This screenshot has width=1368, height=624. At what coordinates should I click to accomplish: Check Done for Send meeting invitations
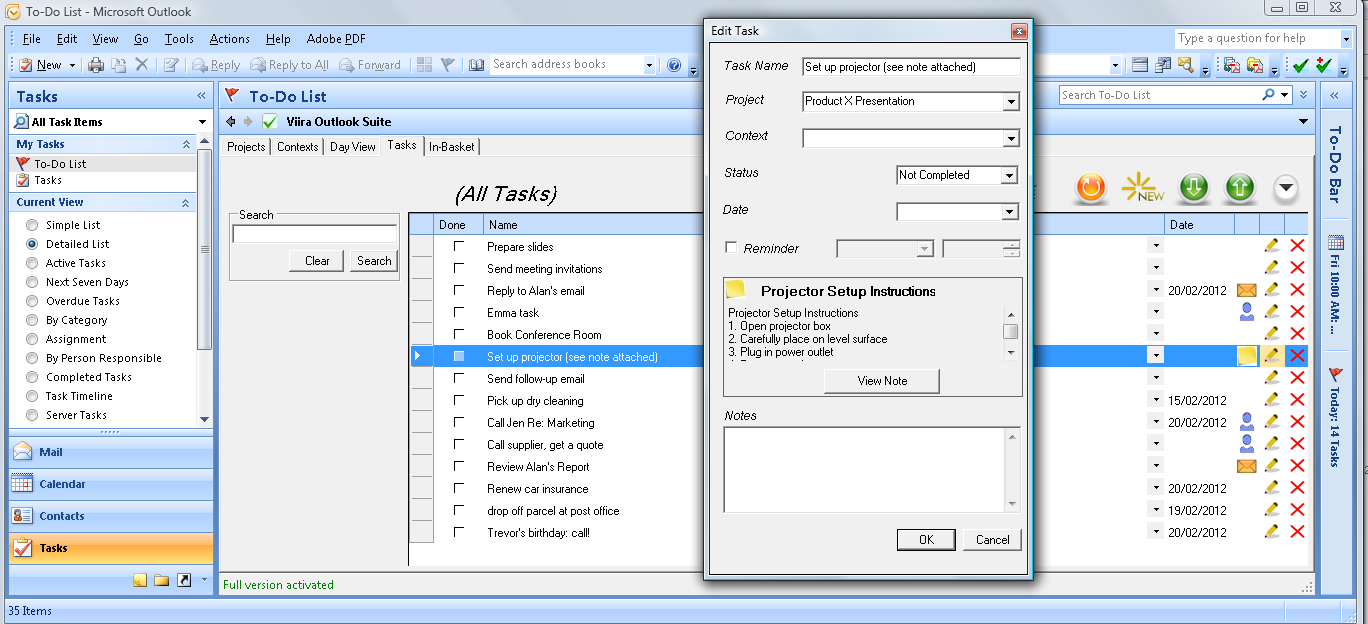pyautogui.click(x=459, y=268)
